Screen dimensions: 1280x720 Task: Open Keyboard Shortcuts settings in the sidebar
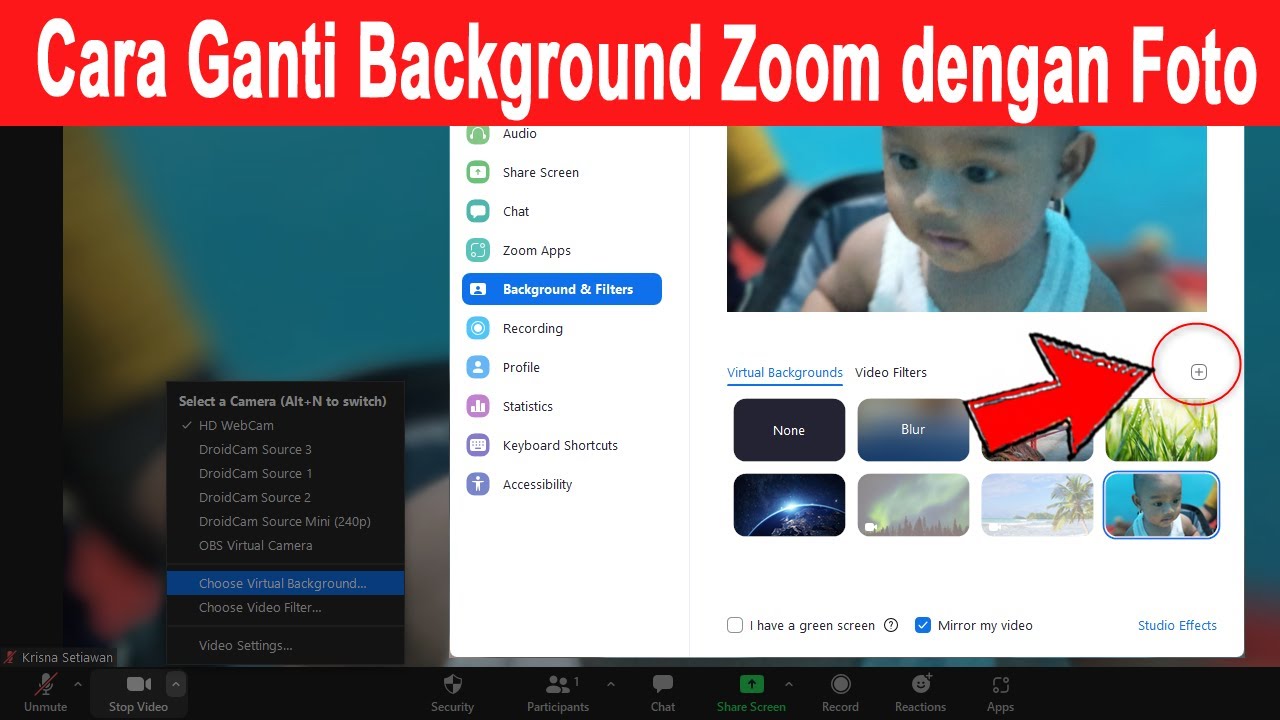click(x=561, y=446)
